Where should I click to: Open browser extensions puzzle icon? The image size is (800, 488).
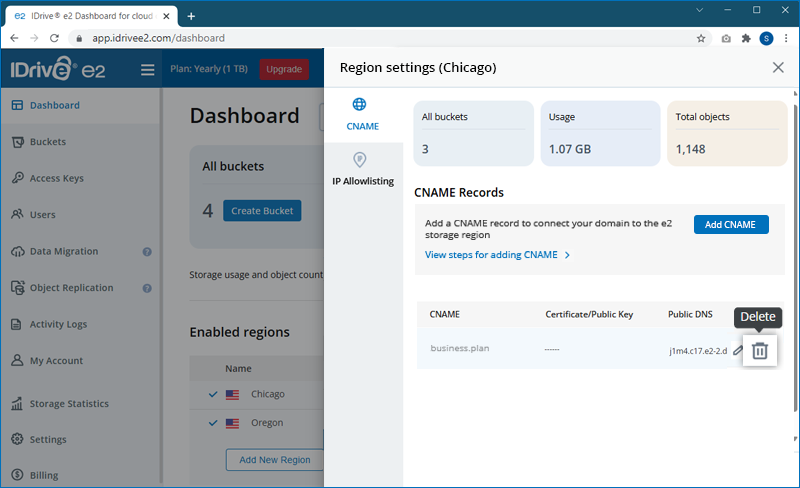point(746,39)
